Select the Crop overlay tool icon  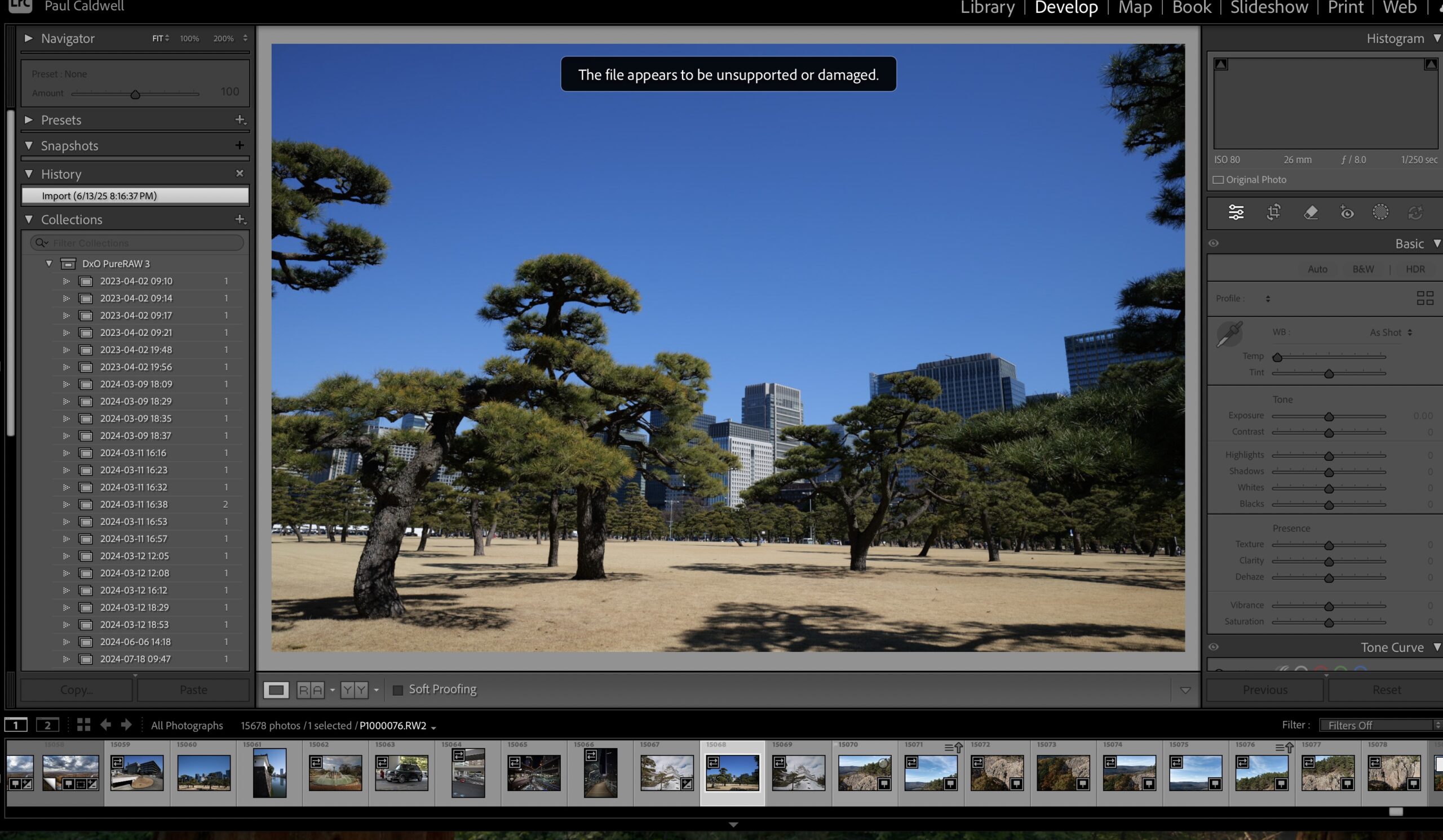(x=1273, y=213)
